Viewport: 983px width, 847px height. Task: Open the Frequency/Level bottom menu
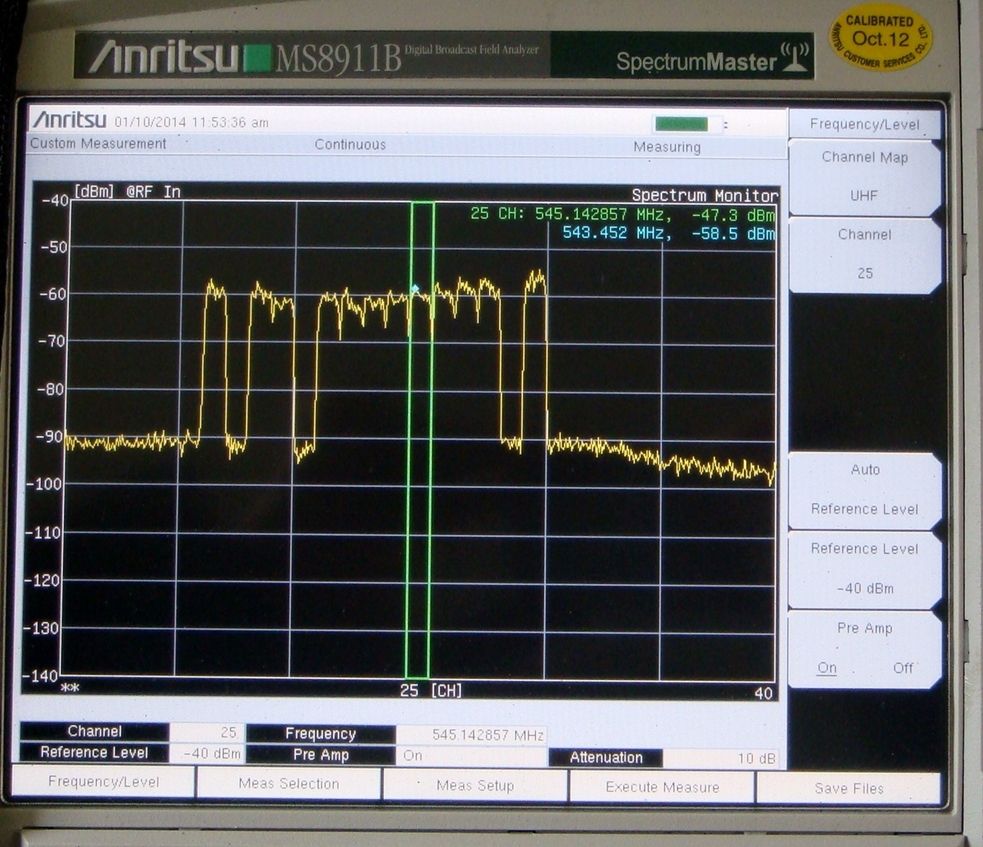103,782
